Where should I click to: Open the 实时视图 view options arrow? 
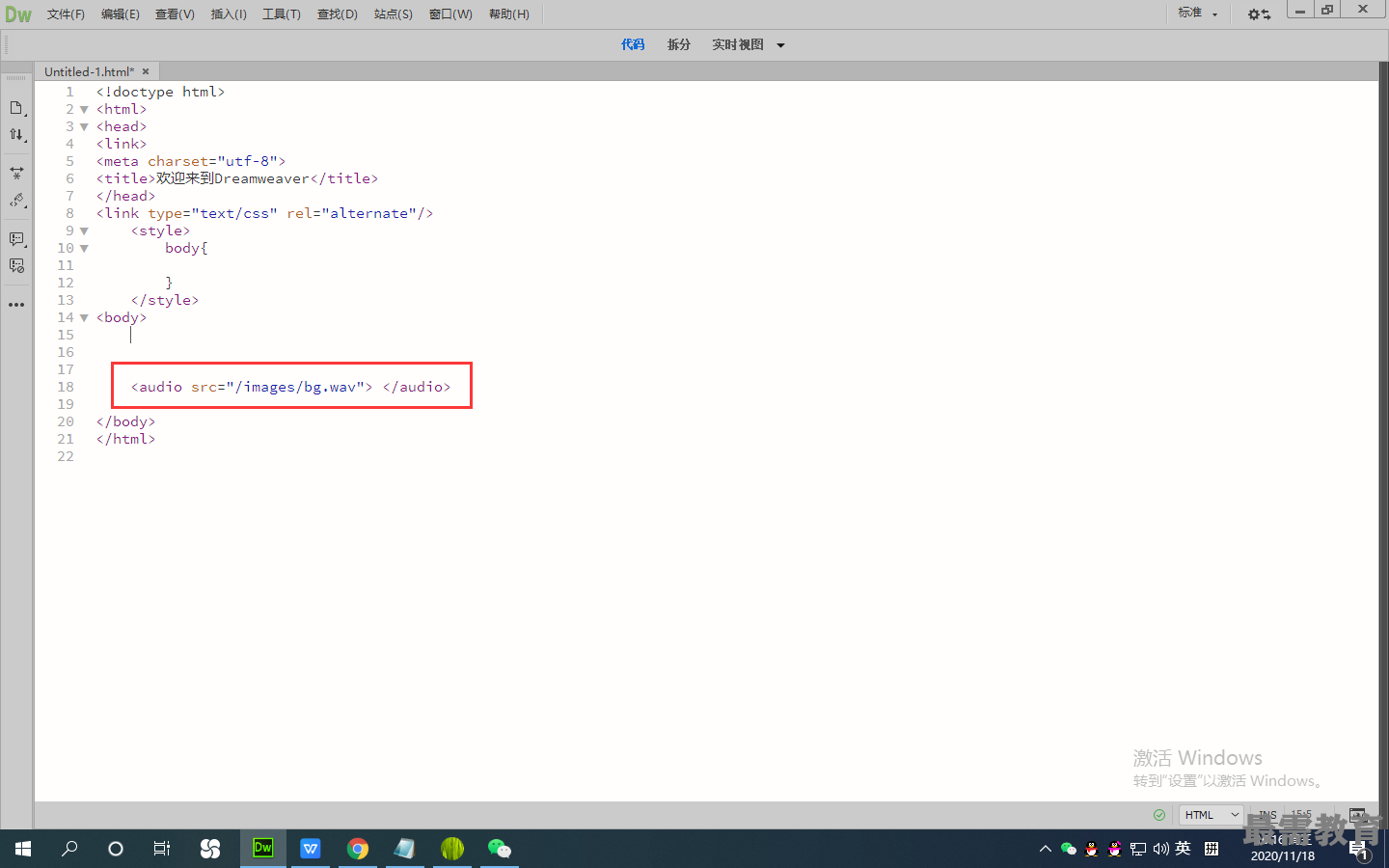(780, 45)
